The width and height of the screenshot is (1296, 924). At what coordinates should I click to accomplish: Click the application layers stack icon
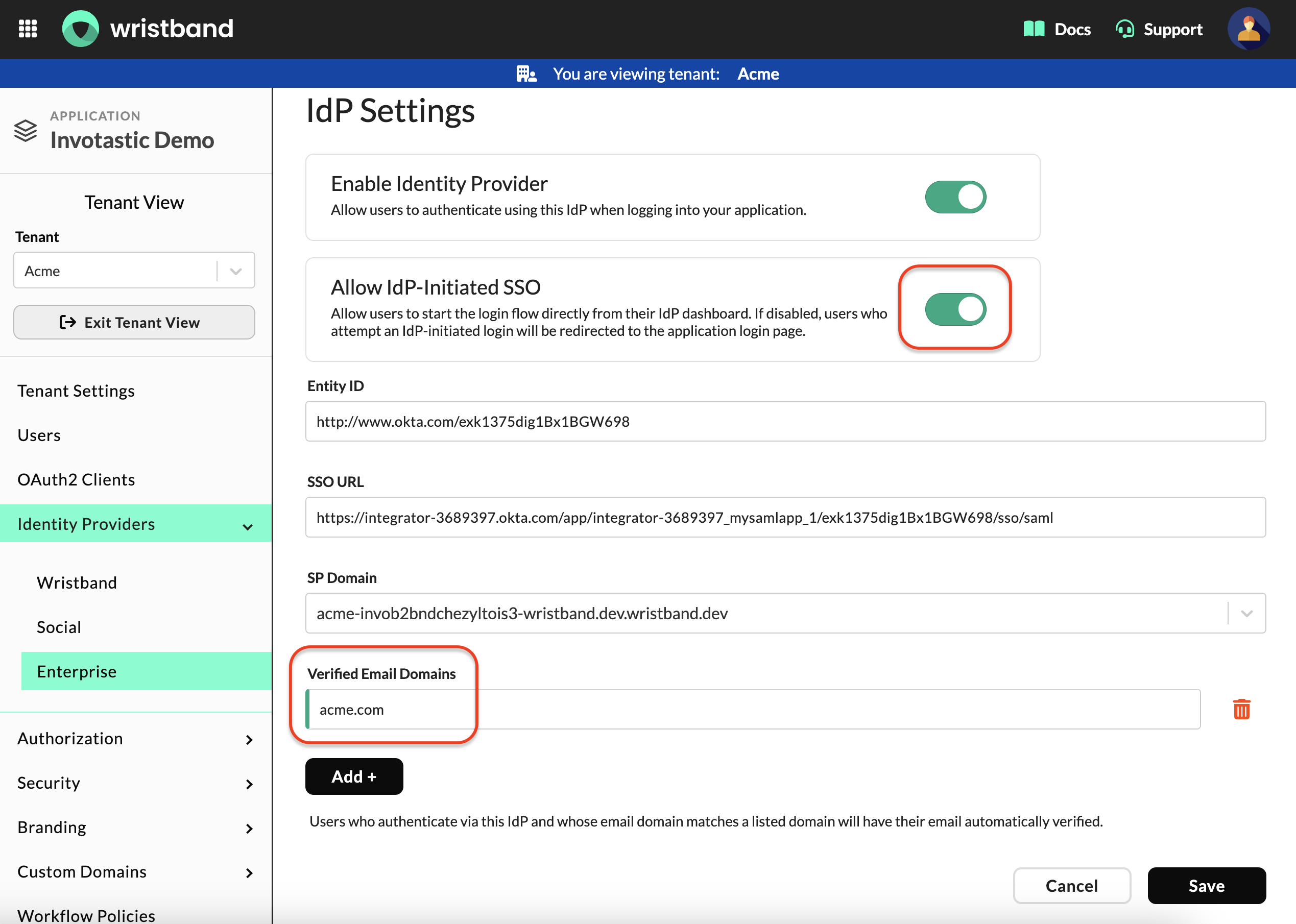pyautogui.click(x=26, y=130)
